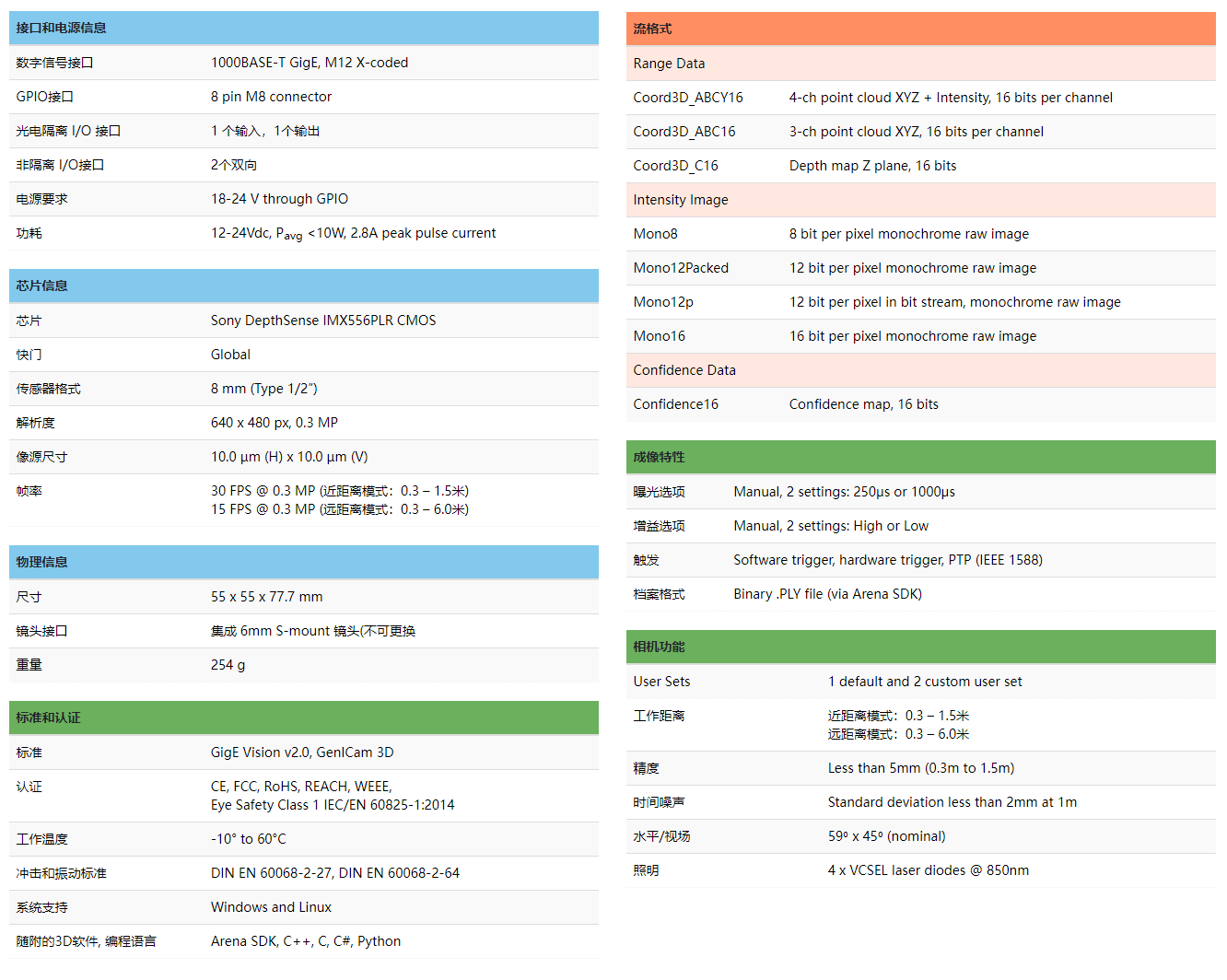
Task: Click 'DIN EN 60068-2-27, DIN EN 60068-2-64' value
Action: click(335, 873)
